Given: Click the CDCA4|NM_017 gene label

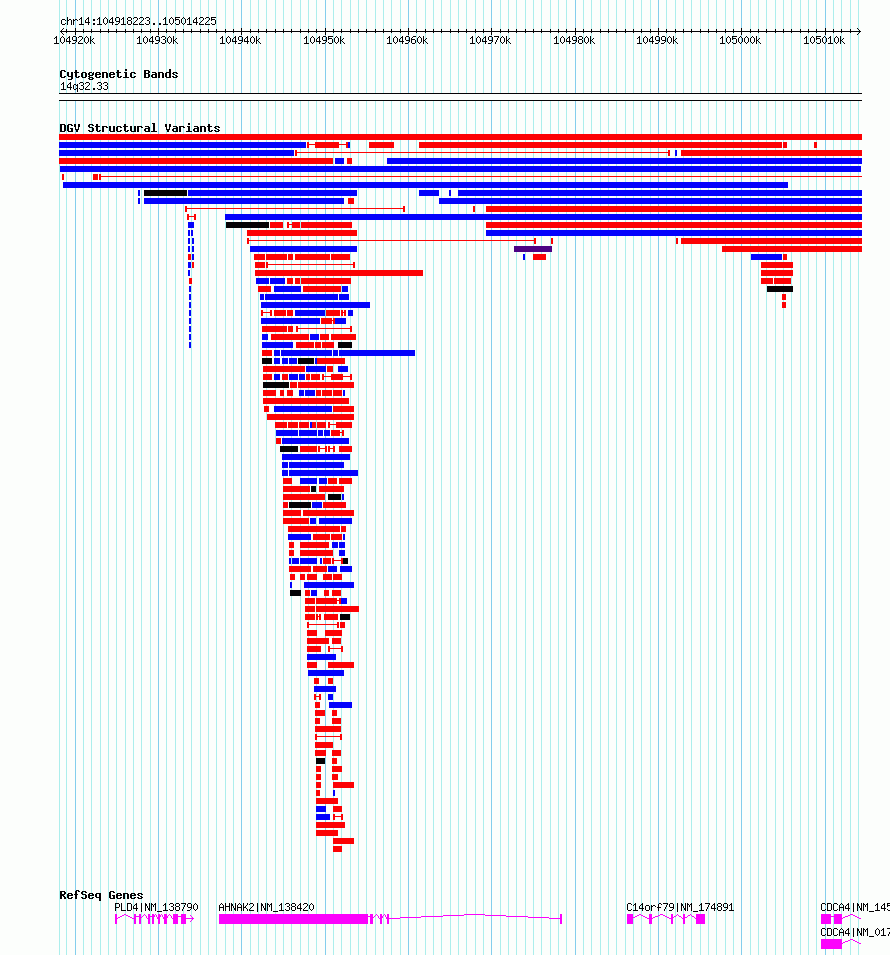Looking at the screenshot, I should tap(855, 932).
